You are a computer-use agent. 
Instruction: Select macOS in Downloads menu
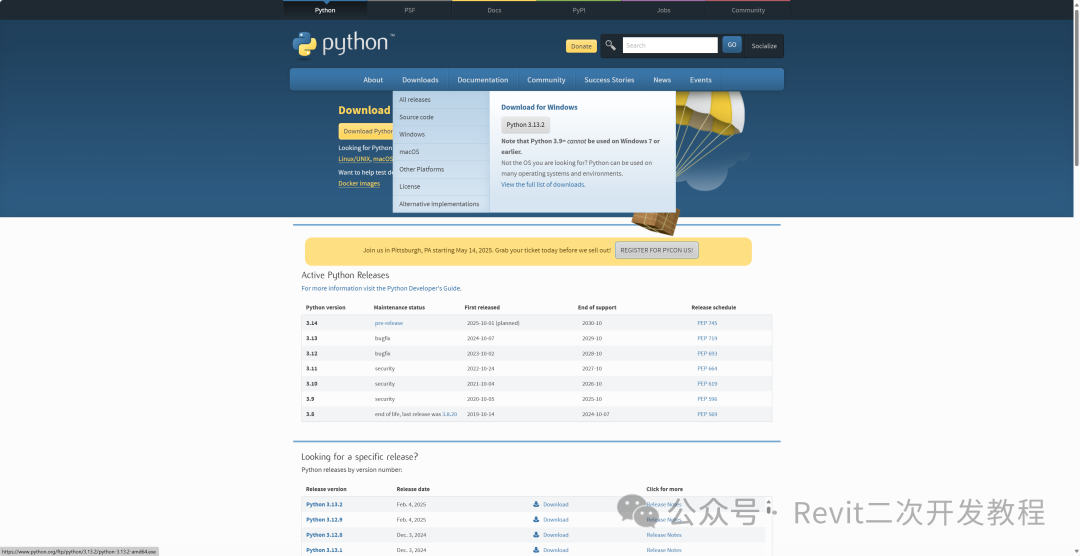(441, 152)
